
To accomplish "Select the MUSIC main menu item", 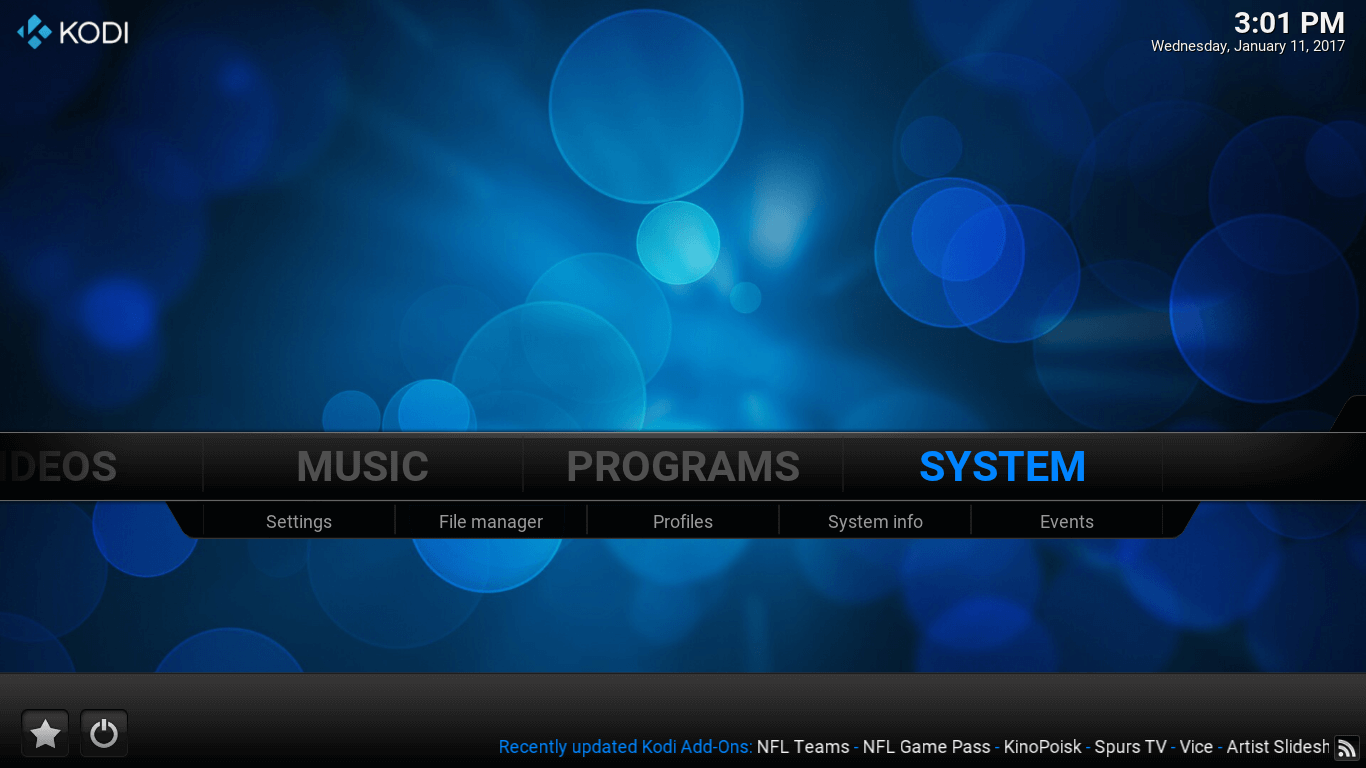I will coord(363,466).
